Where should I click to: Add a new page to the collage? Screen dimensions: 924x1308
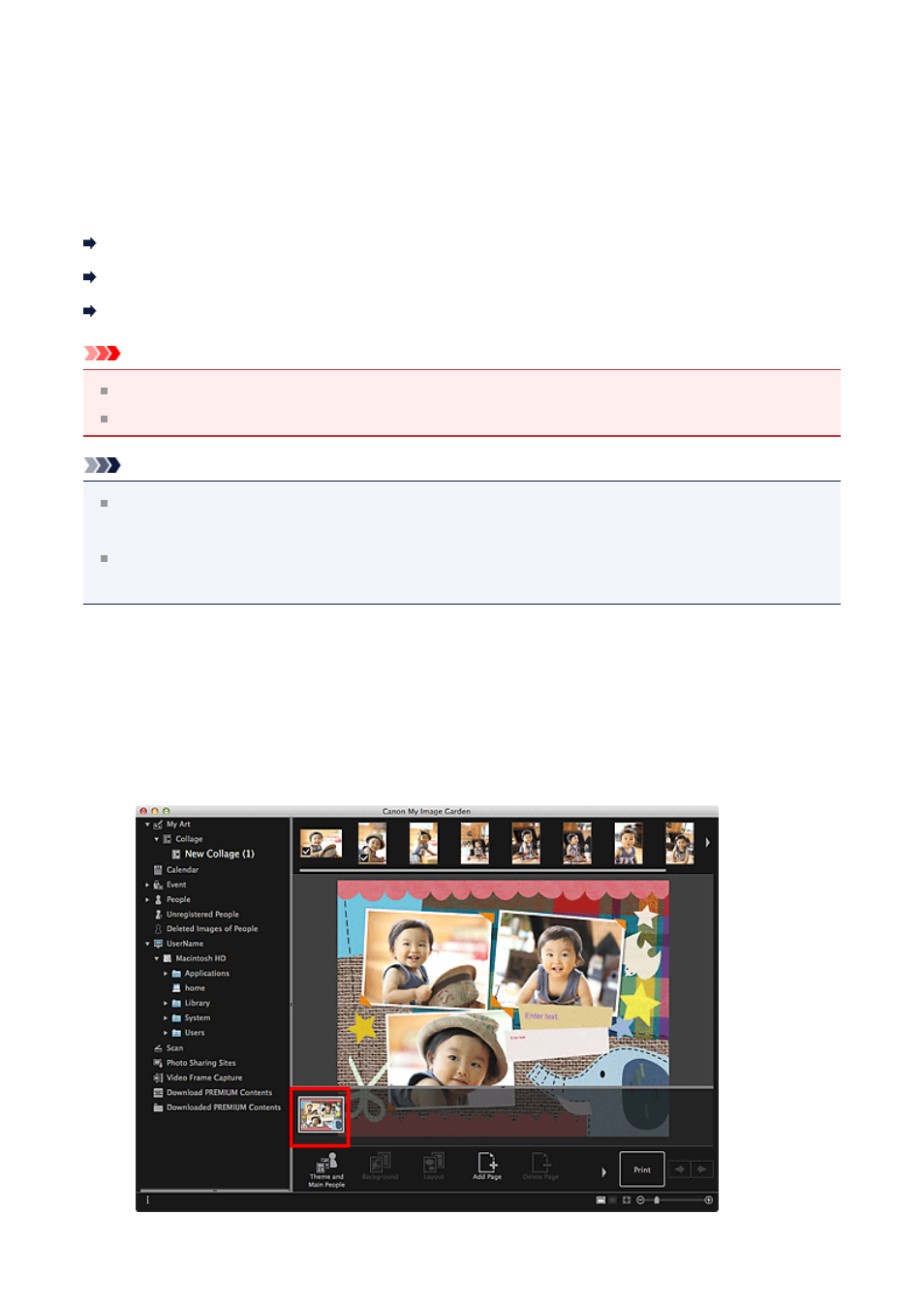(x=487, y=1166)
